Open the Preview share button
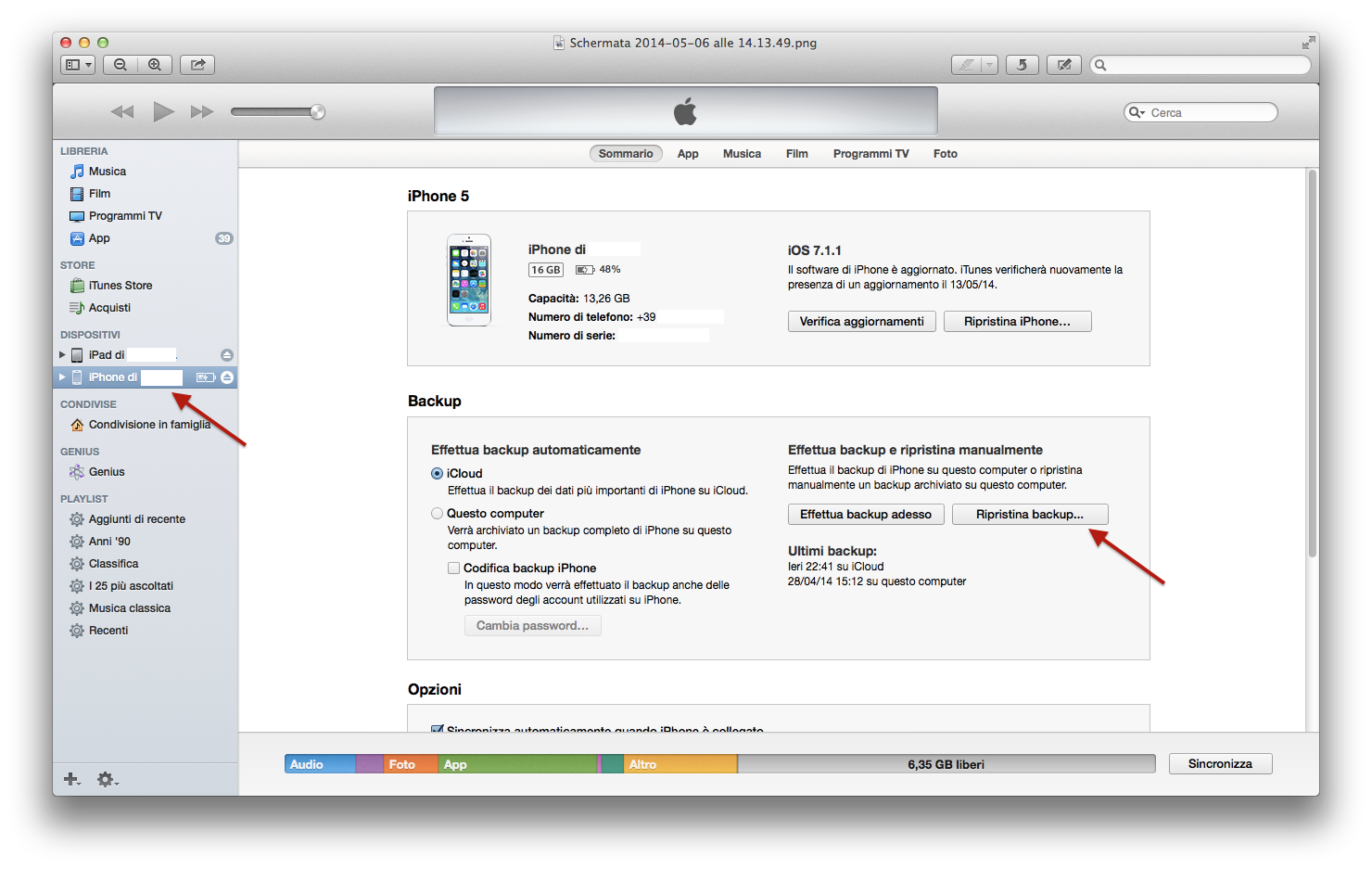The width and height of the screenshot is (1372, 869). [197, 65]
